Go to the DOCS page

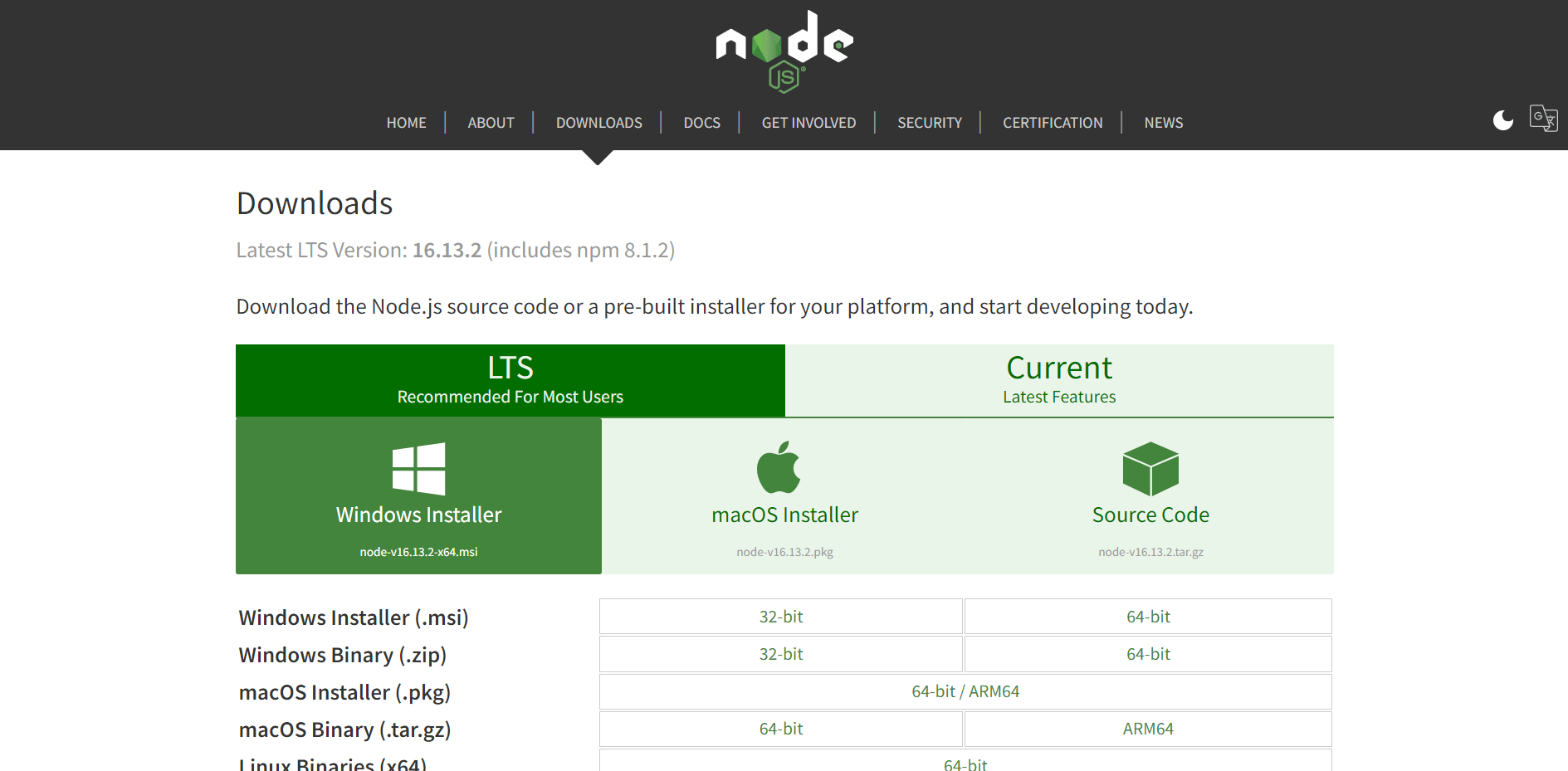click(x=701, y=123)
